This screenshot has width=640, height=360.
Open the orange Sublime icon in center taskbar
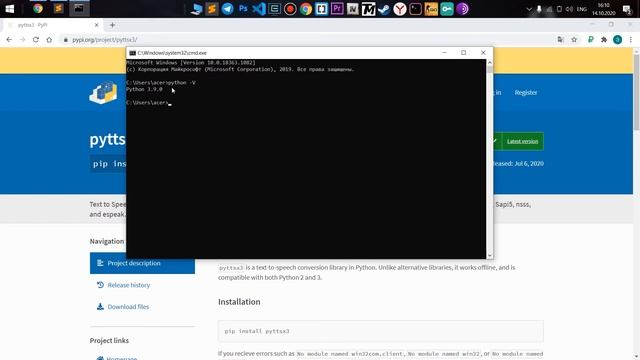[212, 9]
